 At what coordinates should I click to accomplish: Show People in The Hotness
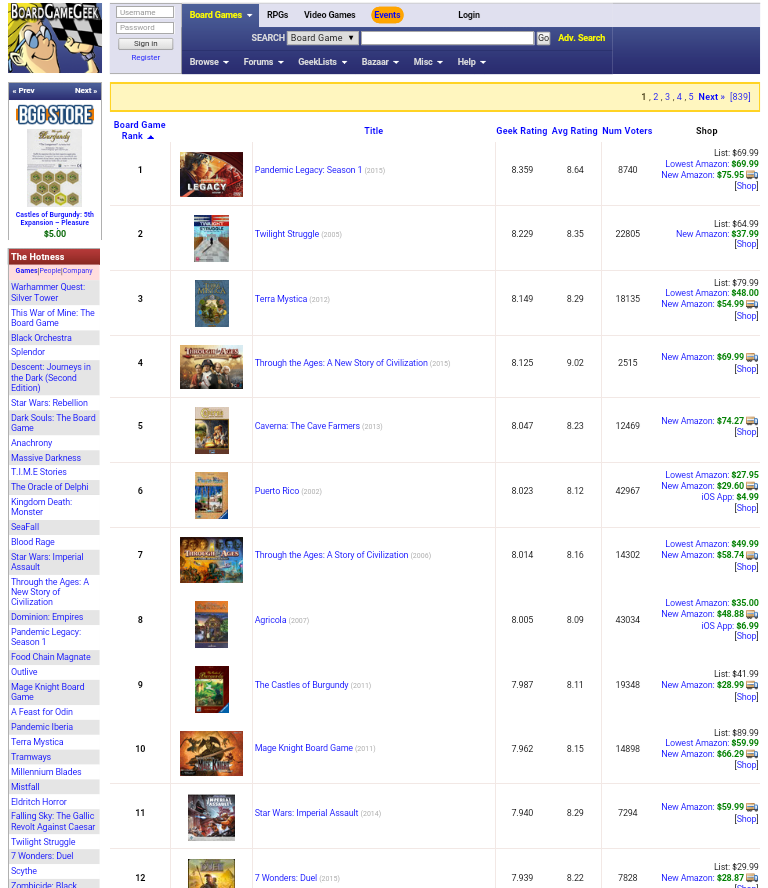[x=49, y=271]
